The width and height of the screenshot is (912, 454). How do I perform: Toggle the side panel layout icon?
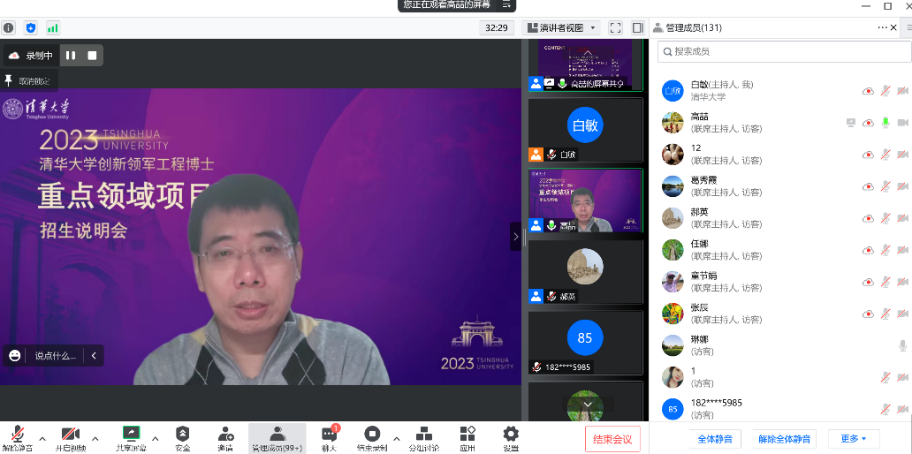point(637,27)
